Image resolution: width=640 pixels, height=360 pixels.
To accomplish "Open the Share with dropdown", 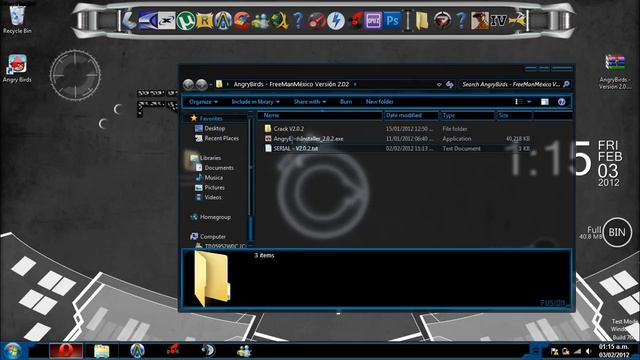I will 310,102.
